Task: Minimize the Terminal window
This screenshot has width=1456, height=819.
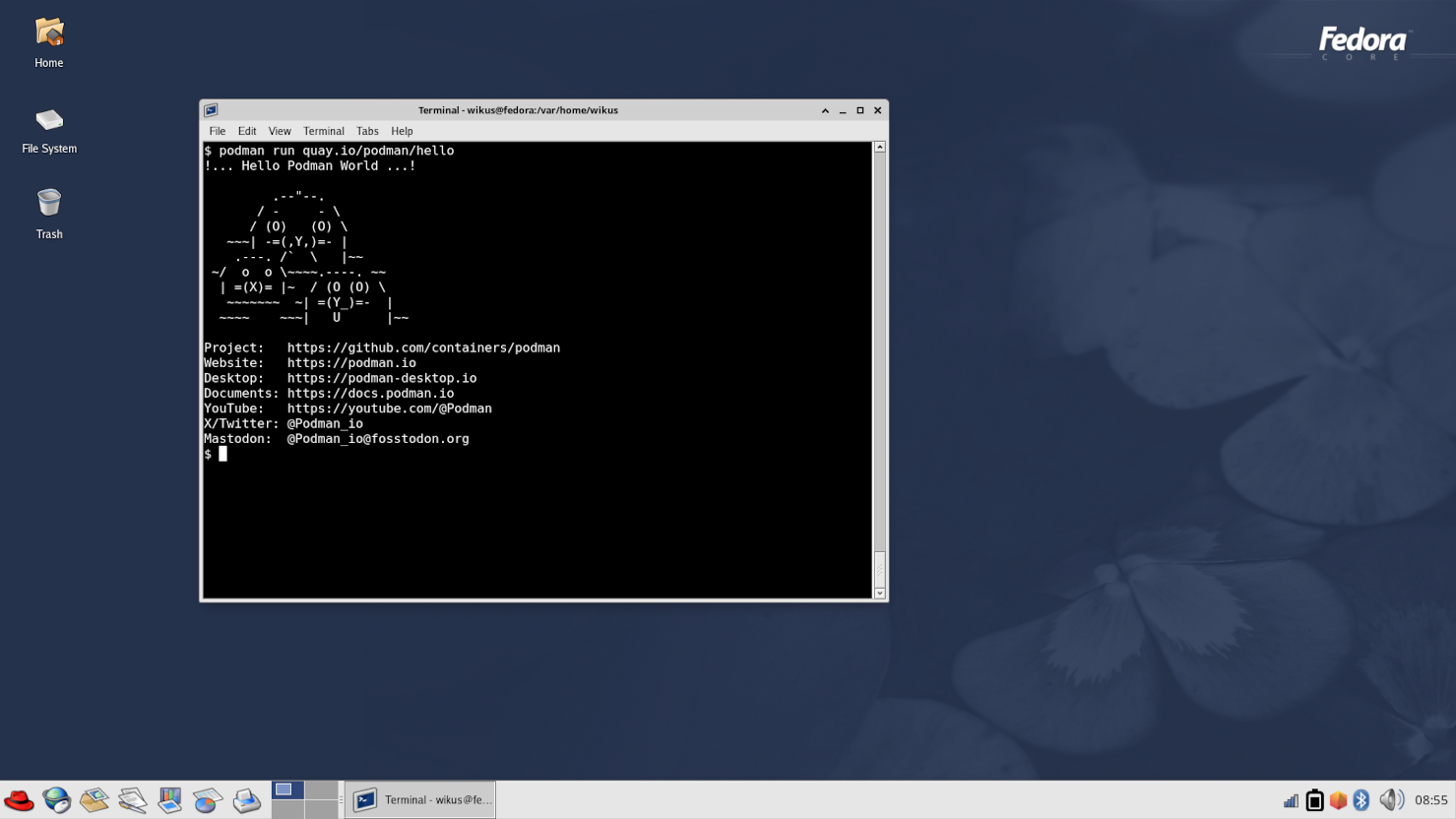Action: [x=843, y=110]
